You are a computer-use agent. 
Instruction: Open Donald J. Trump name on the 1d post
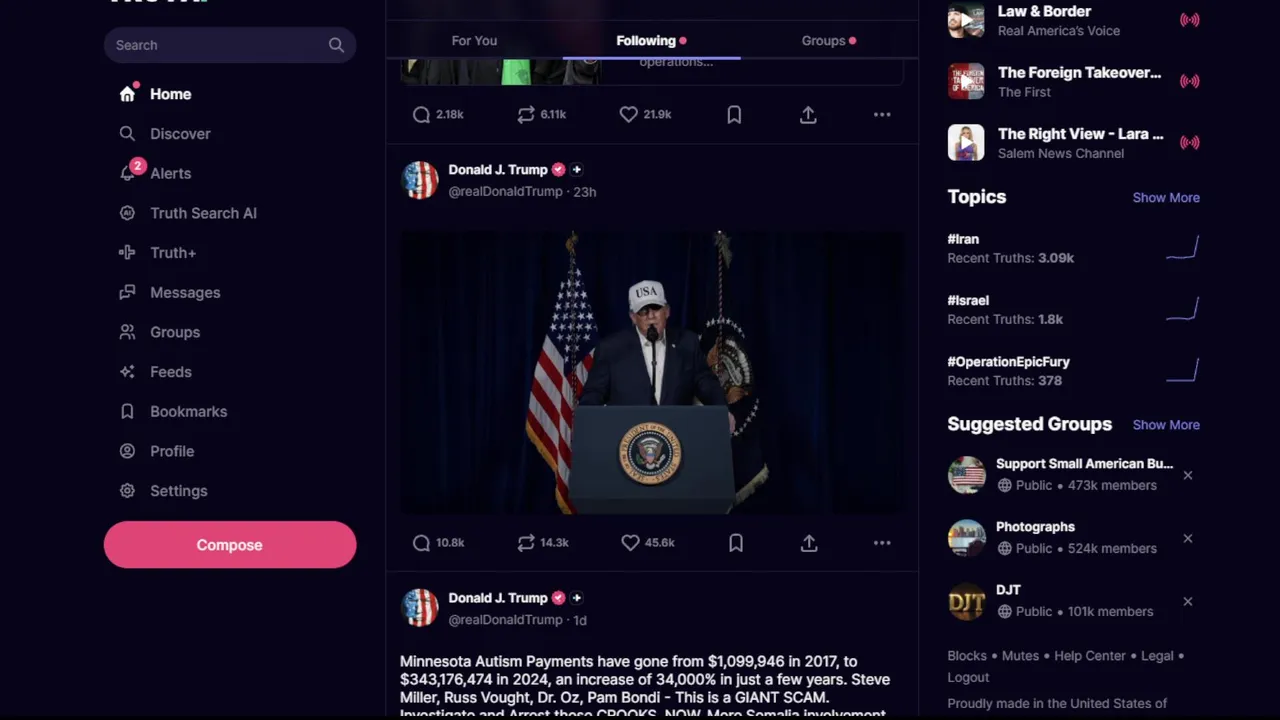[x=498, y=598]
